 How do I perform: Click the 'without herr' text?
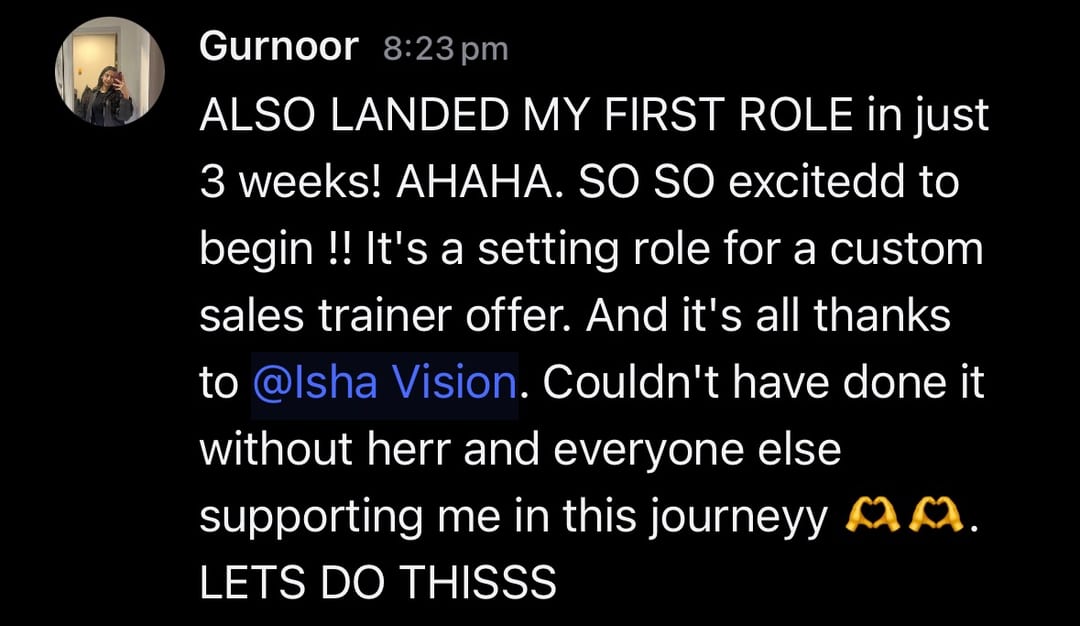(x=325, y=449)
